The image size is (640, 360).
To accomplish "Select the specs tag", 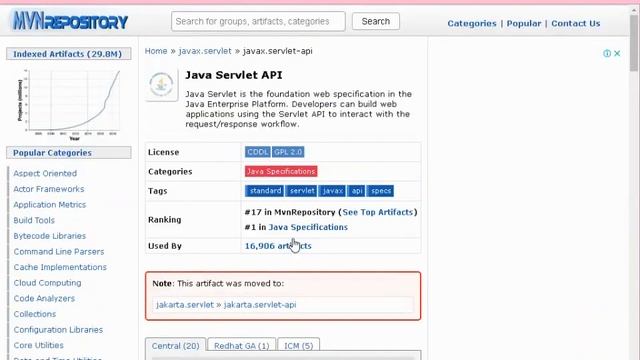I will click(380, 191).
